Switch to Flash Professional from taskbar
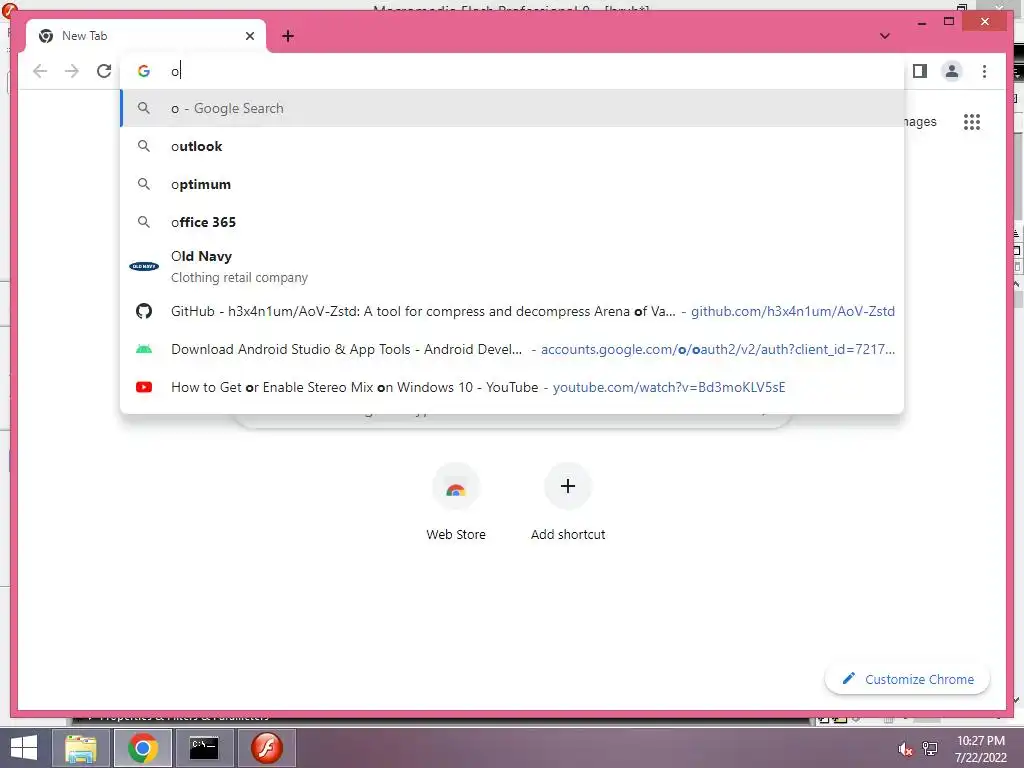 [266, 748]
